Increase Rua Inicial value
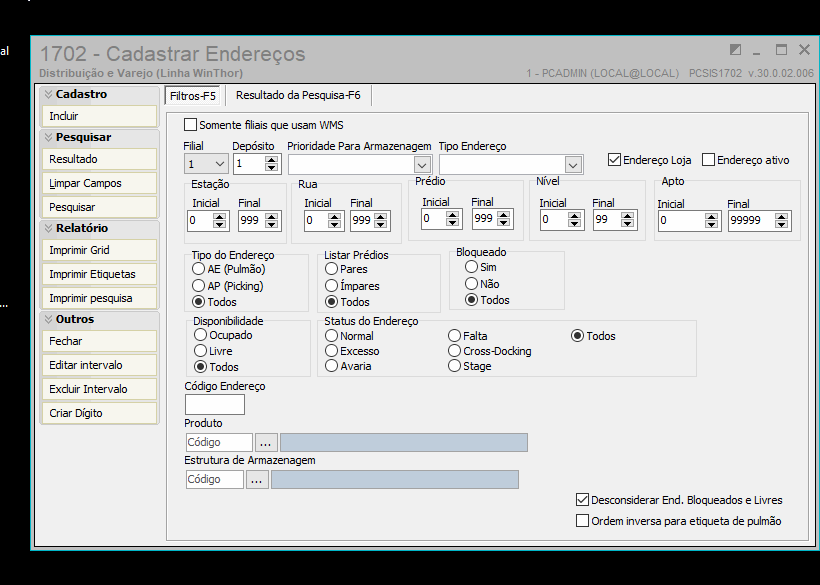 pos(336,217)
